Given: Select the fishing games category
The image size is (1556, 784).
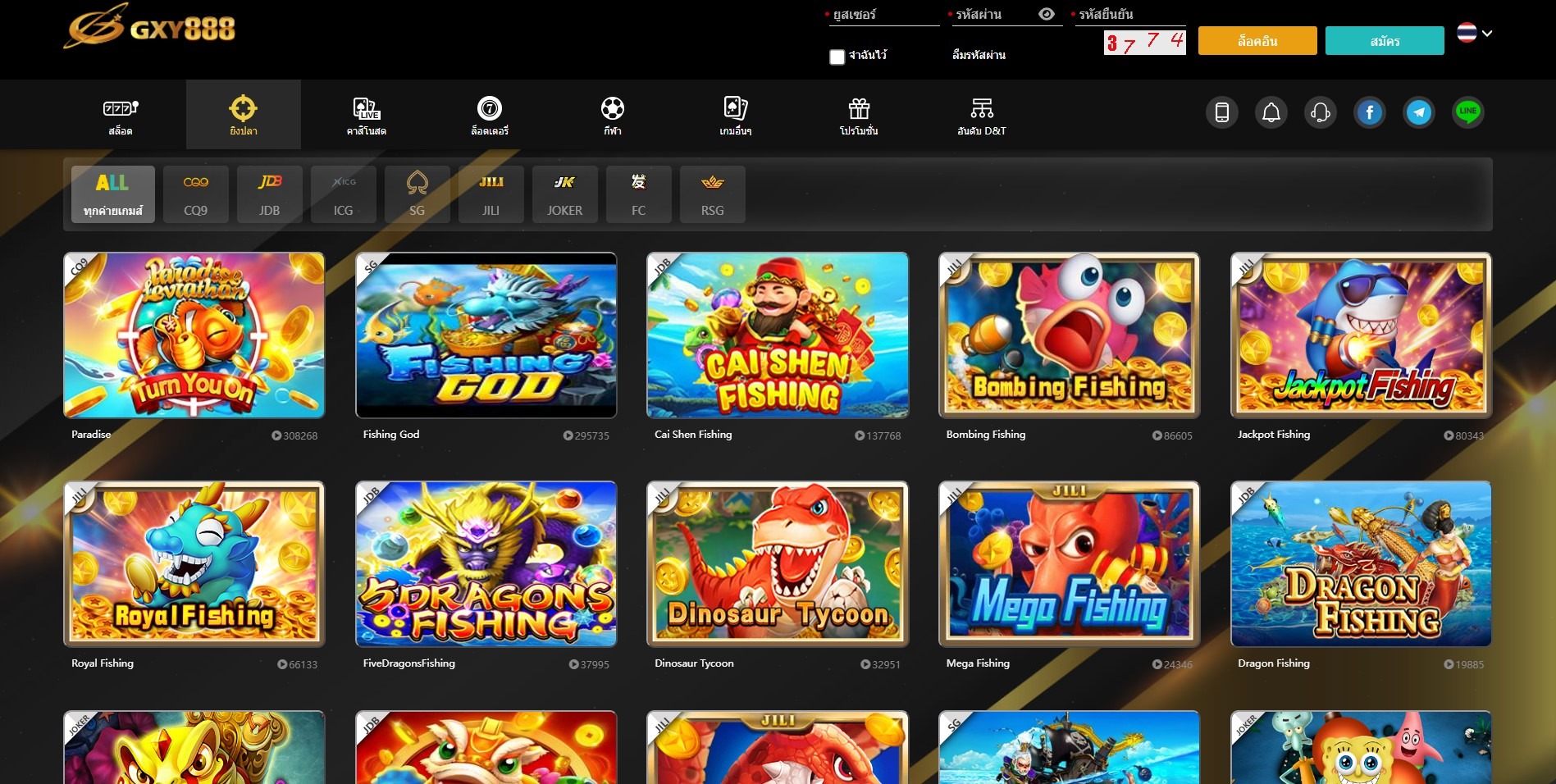Looking at the screenshot, I should click(x=244, y=115).
